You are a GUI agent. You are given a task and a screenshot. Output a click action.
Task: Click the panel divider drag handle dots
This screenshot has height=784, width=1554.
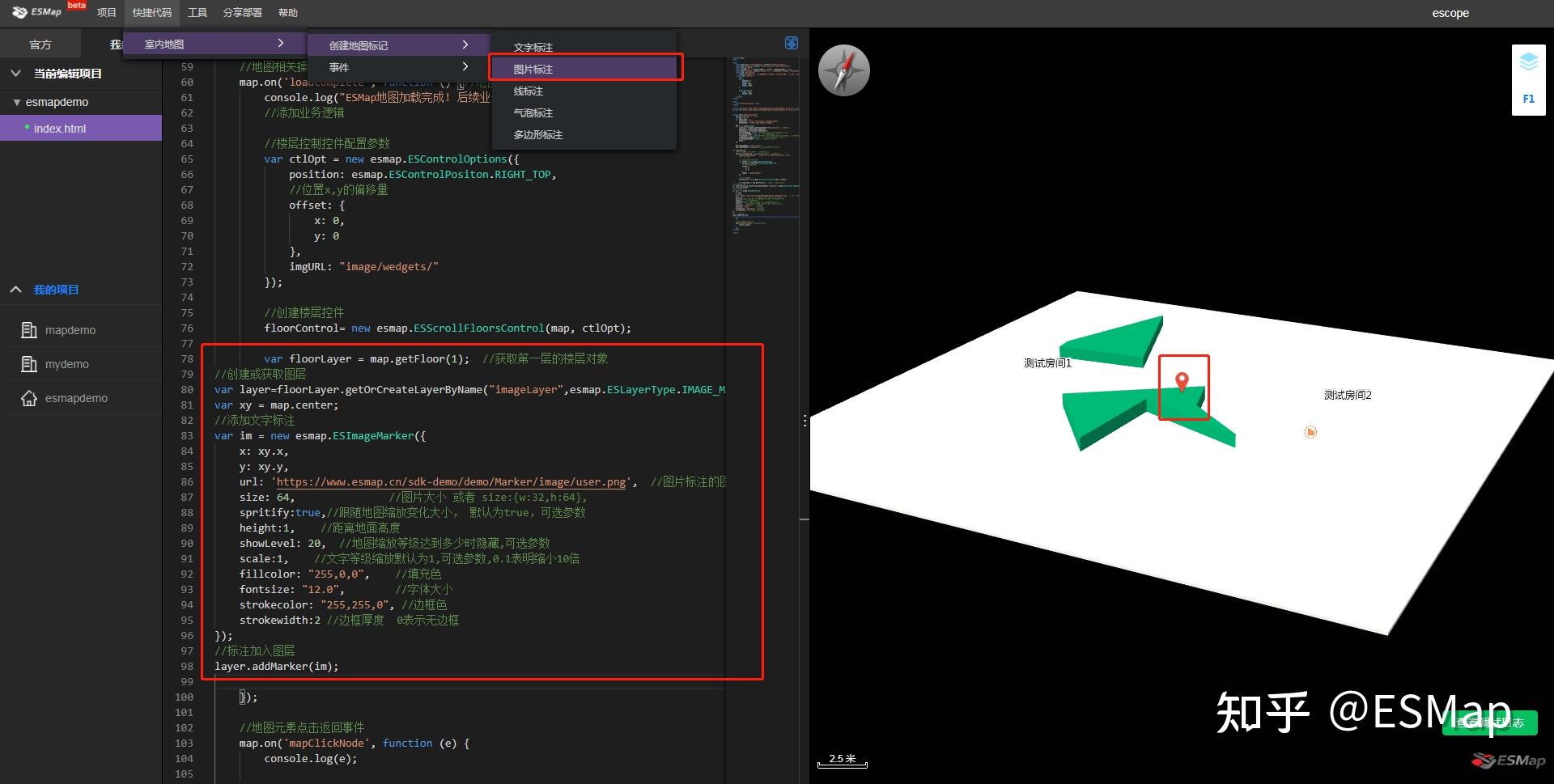coord(805,421)
